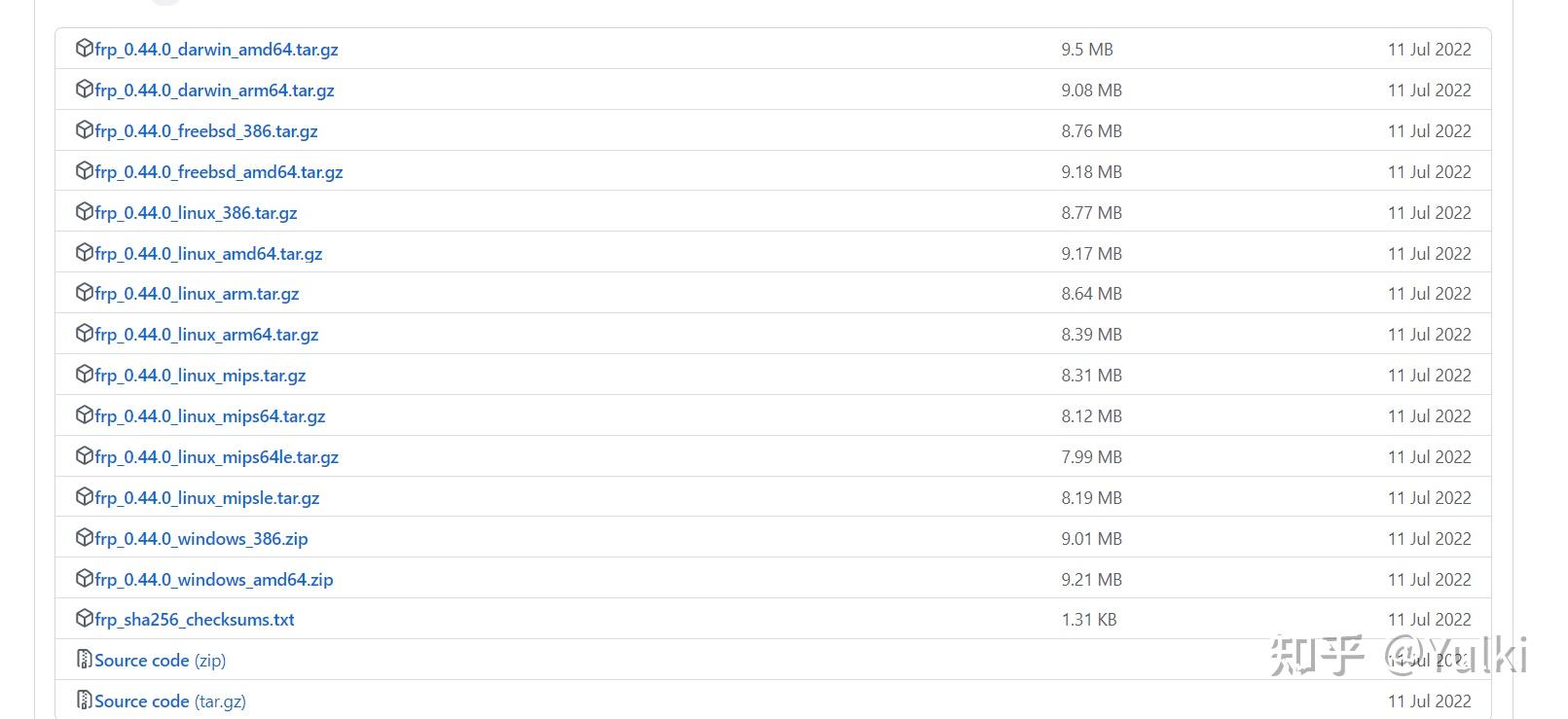
Task: Open frp_sha256_checksums.txt file link
Action: tap(195, 620)
